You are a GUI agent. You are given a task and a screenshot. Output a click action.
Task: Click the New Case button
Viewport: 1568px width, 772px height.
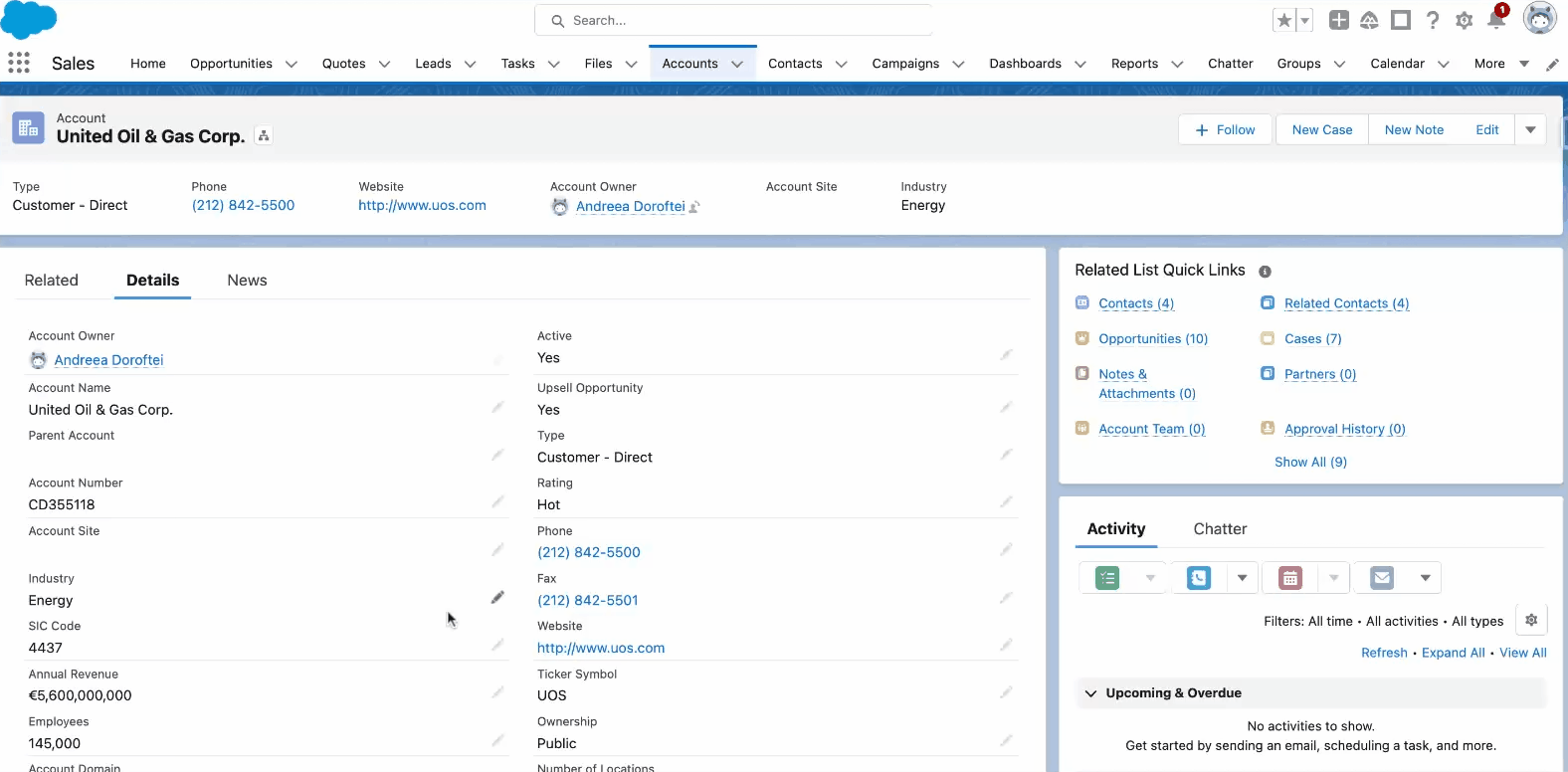click(x=1322, y=129)
